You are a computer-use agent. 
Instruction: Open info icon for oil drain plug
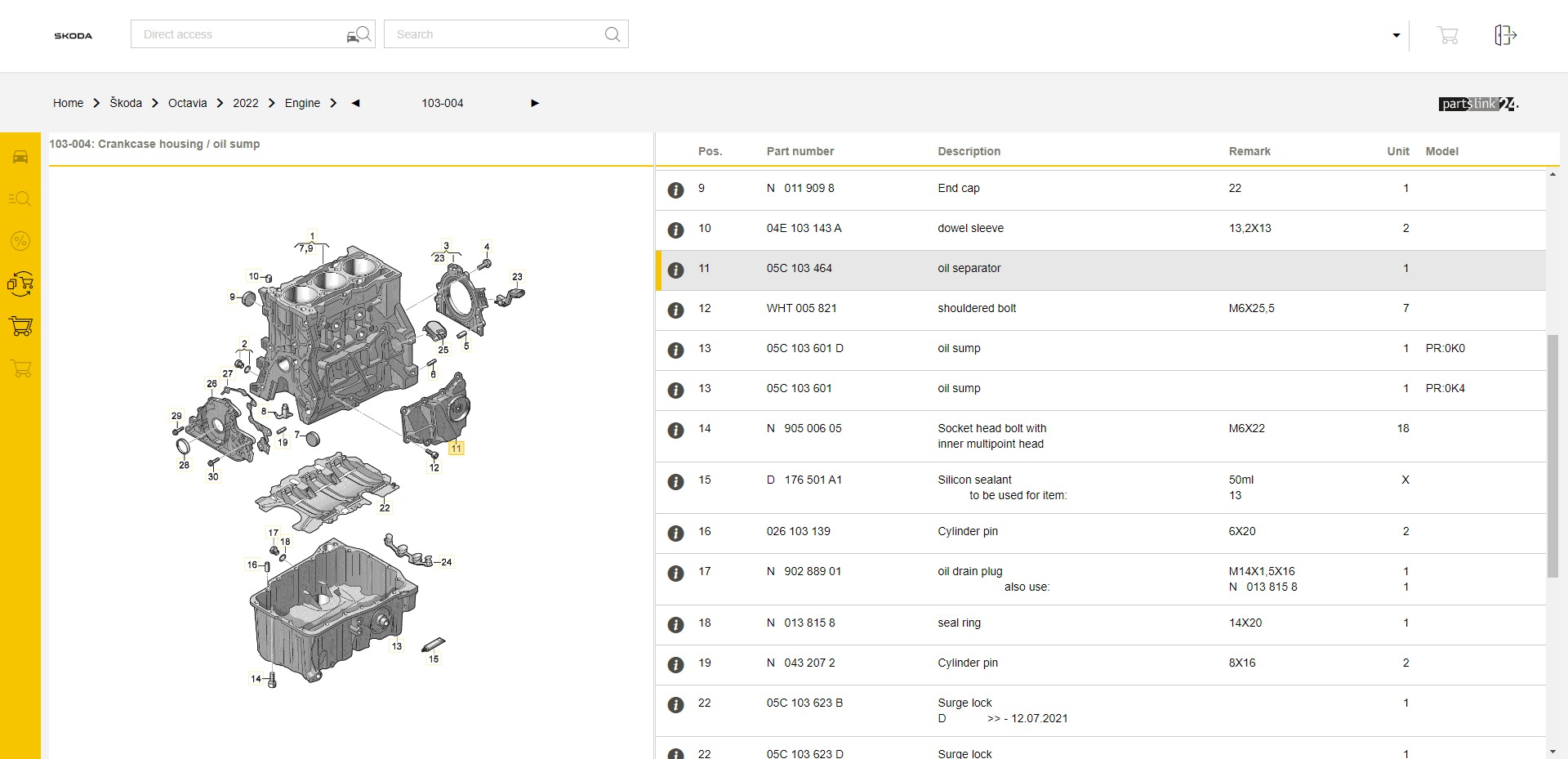coord(675,574)
